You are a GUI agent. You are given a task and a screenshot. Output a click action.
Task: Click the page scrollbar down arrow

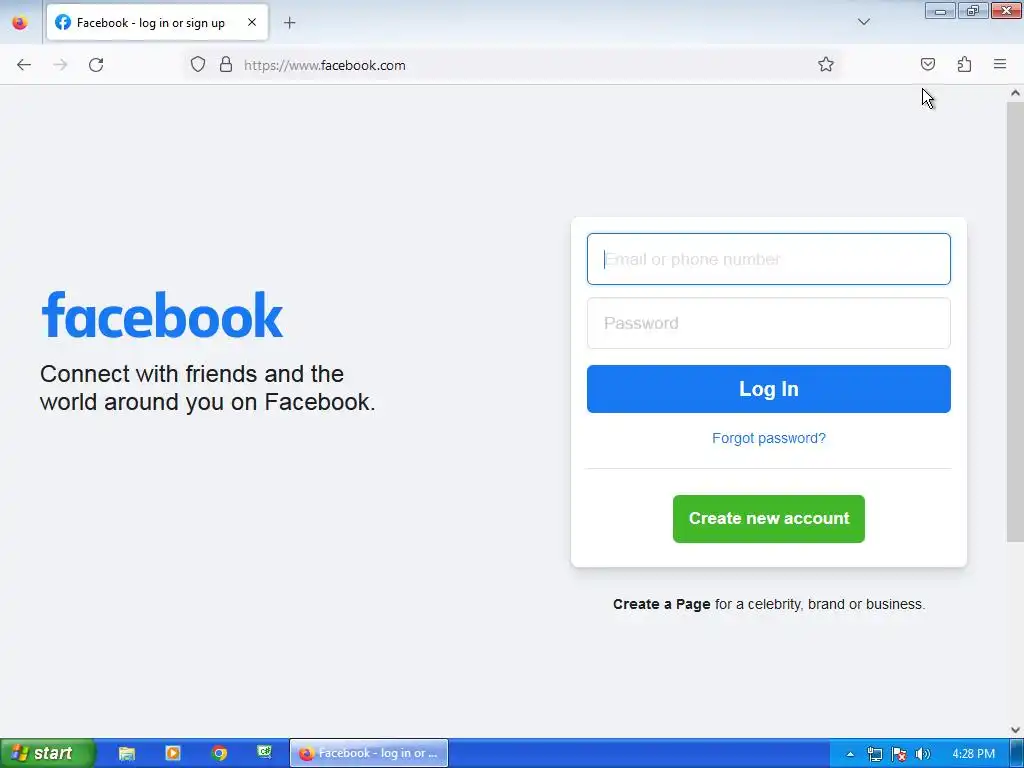pos(1015,730)
